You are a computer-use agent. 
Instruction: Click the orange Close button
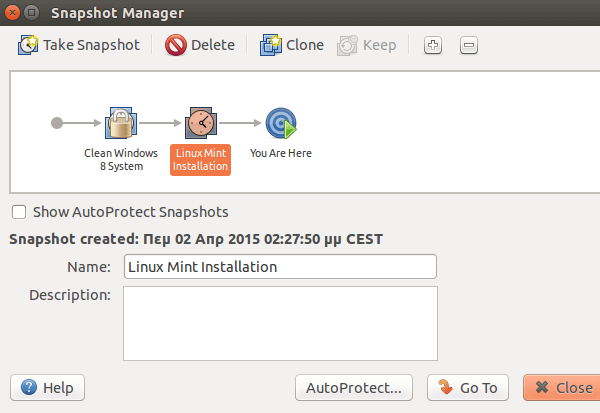click(562, 387)
